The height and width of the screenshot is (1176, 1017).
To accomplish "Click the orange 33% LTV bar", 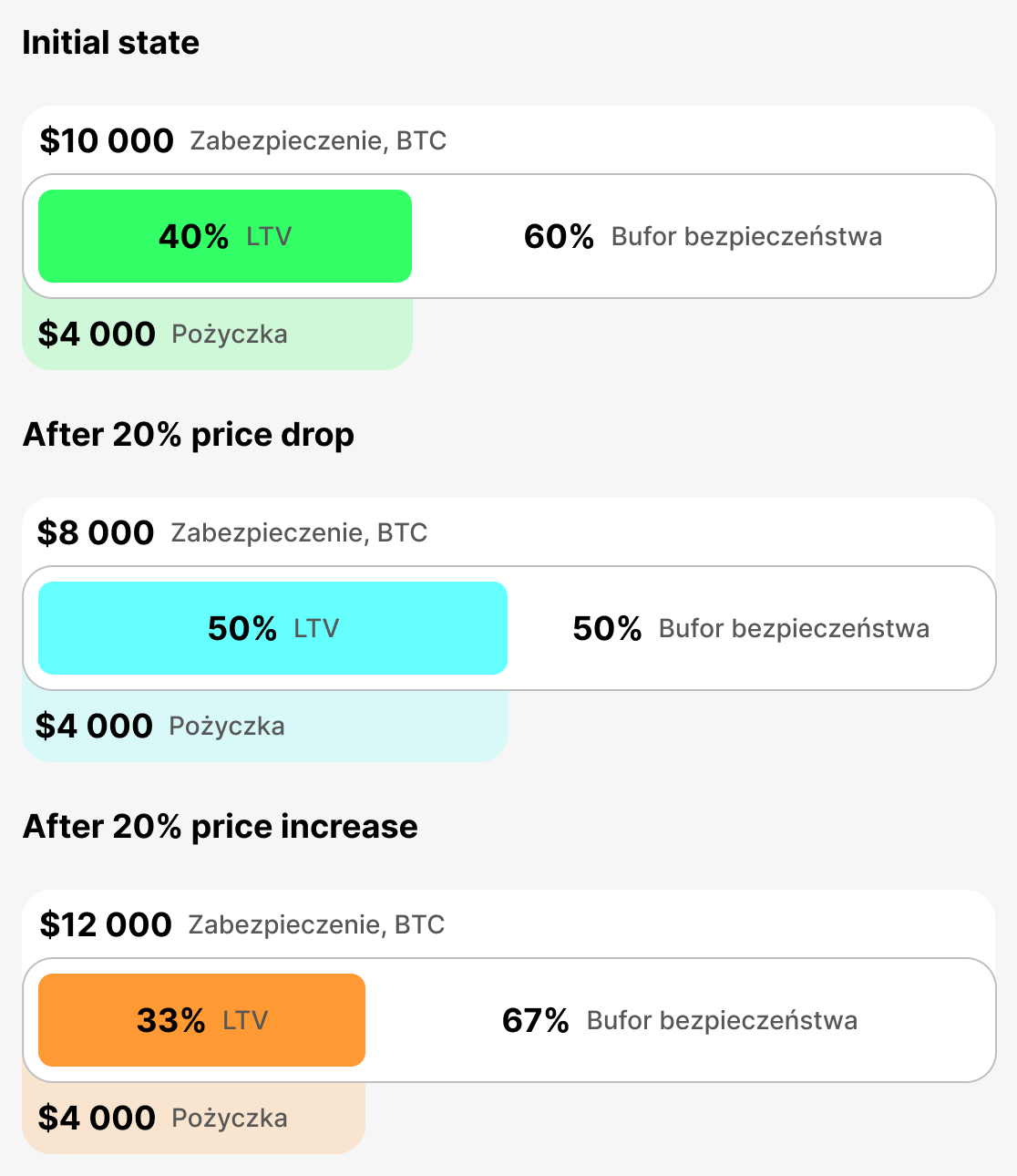I will click(201, 1020).
